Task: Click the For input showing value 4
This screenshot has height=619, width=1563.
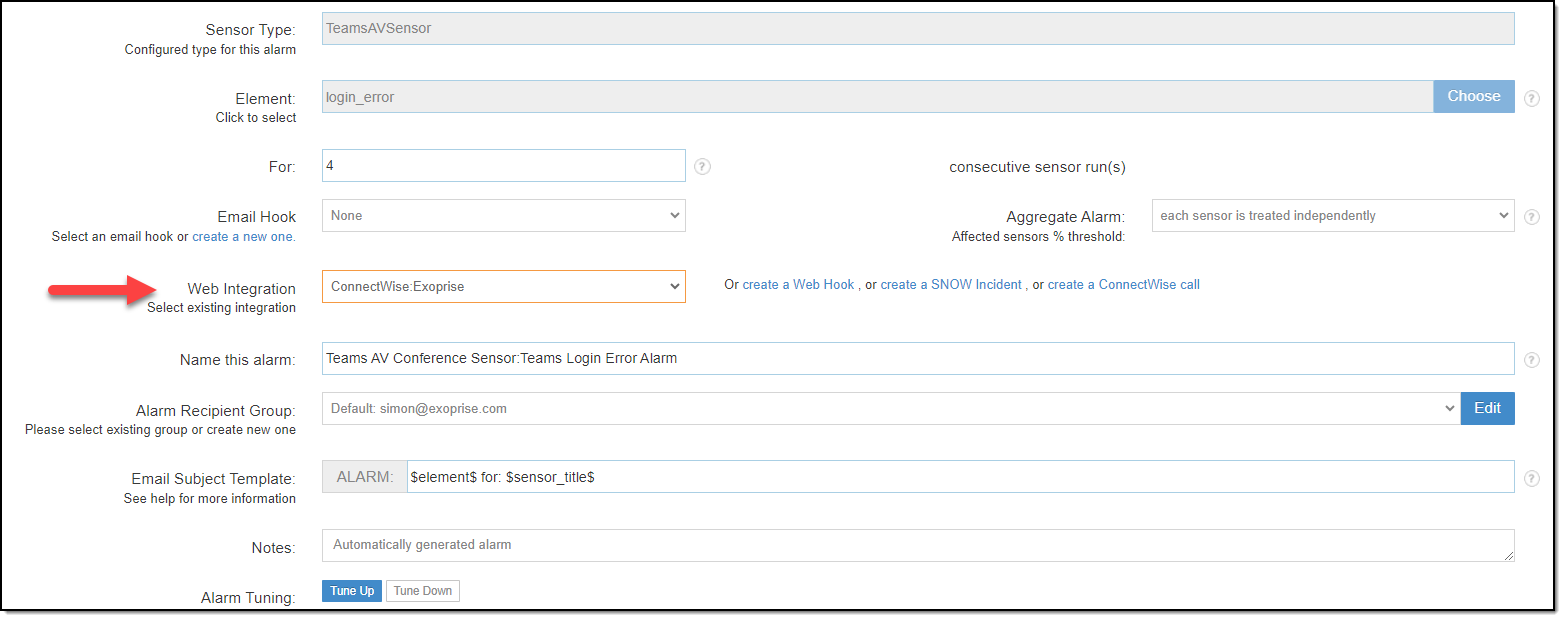Action: pyautogui.click(x=503, y=165)
